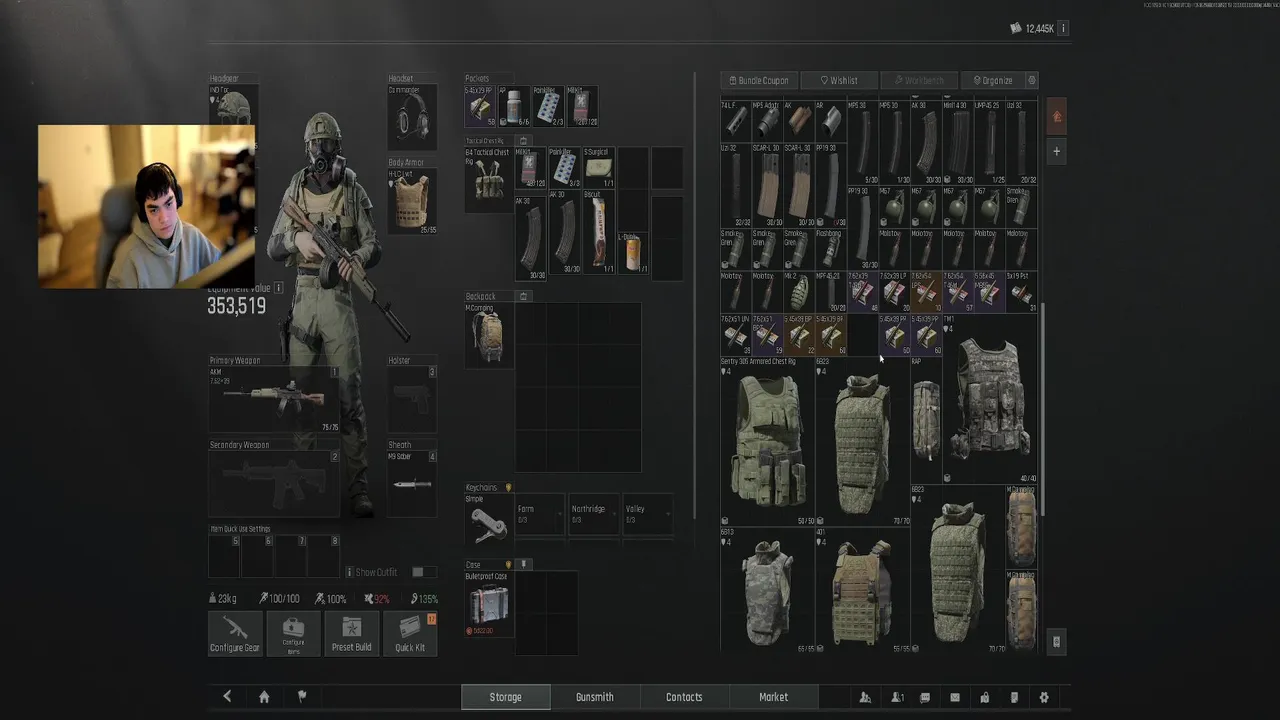Open the Market tab
Screen dimensions: 1280x720
773,697
